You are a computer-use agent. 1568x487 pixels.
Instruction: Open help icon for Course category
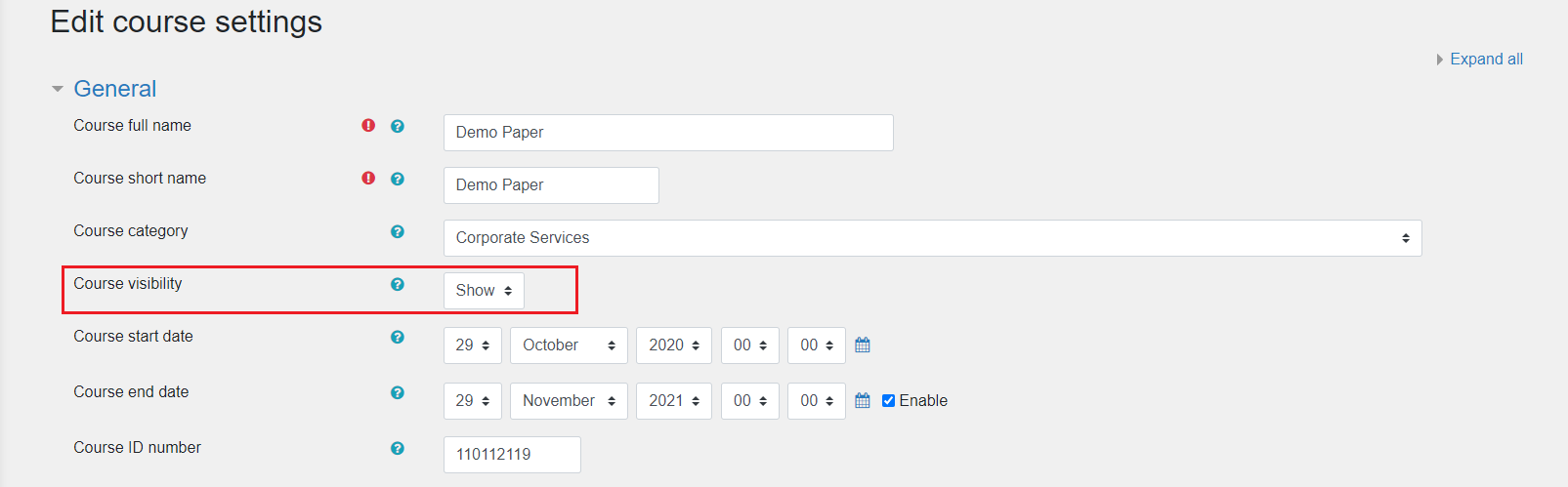click(398, 231)
